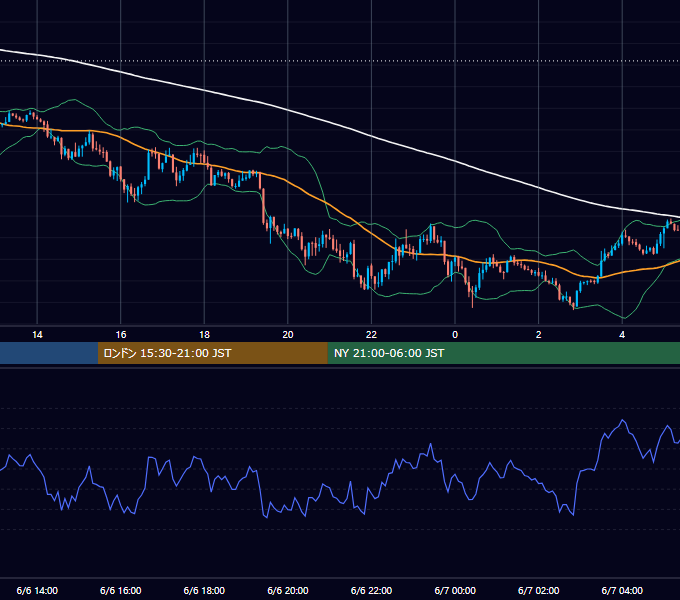Click the upper time axis label 14
Viewport: 680px width, 600px height.
(x=37, y=335)
